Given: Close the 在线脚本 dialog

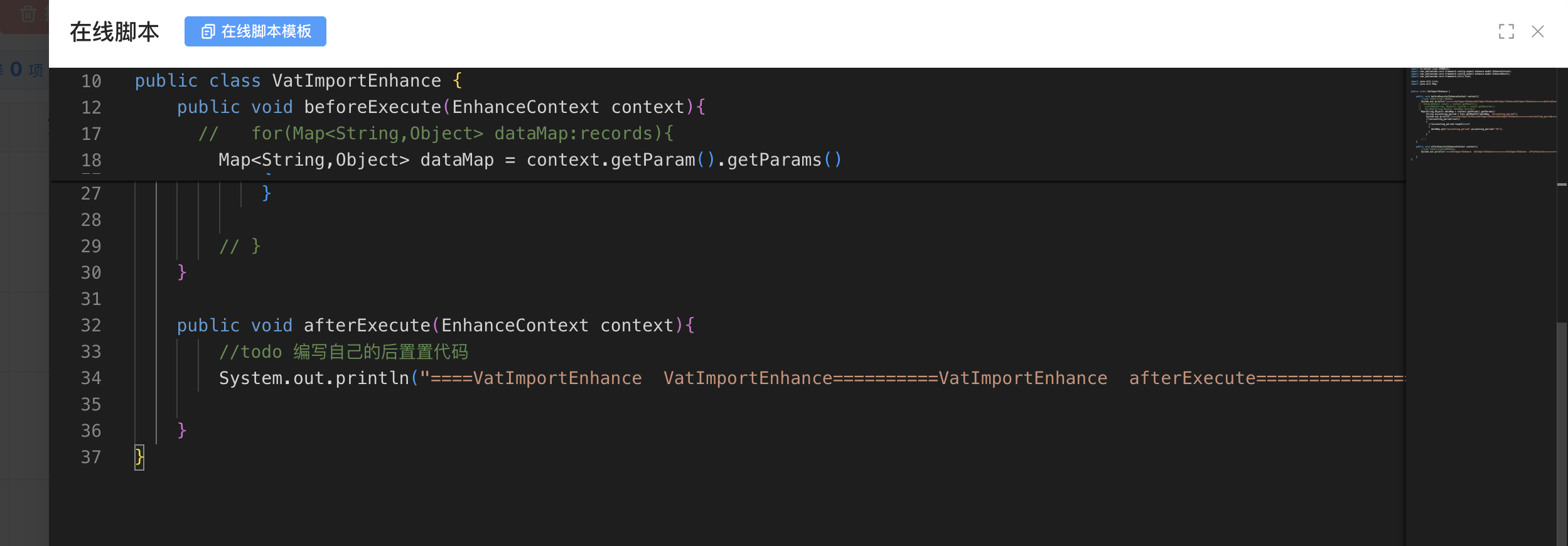Looking at the screenshot, I should tap(1537, 31).
